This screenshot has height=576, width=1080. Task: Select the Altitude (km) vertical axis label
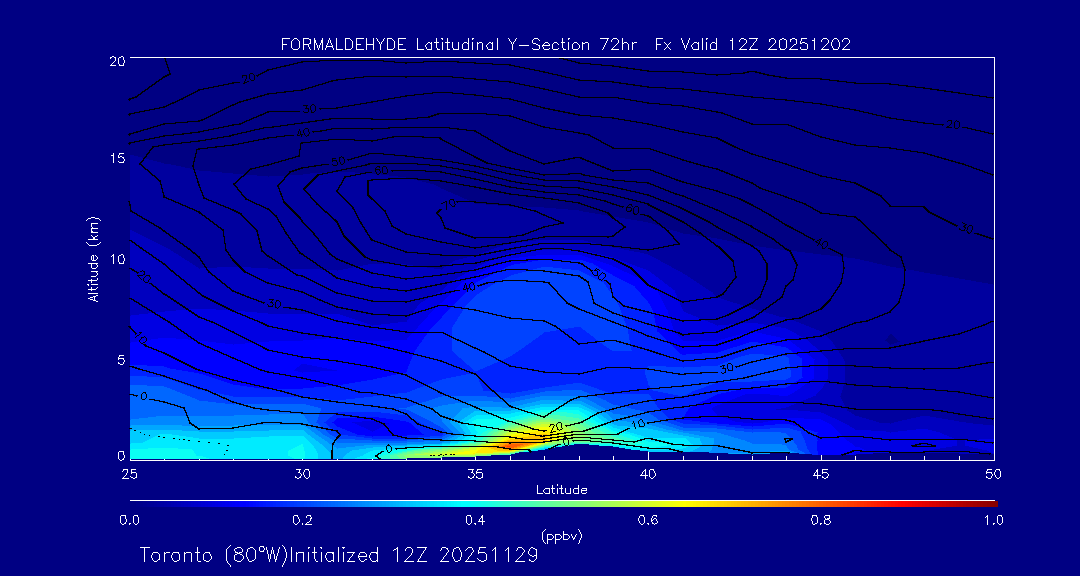[93, 259]
